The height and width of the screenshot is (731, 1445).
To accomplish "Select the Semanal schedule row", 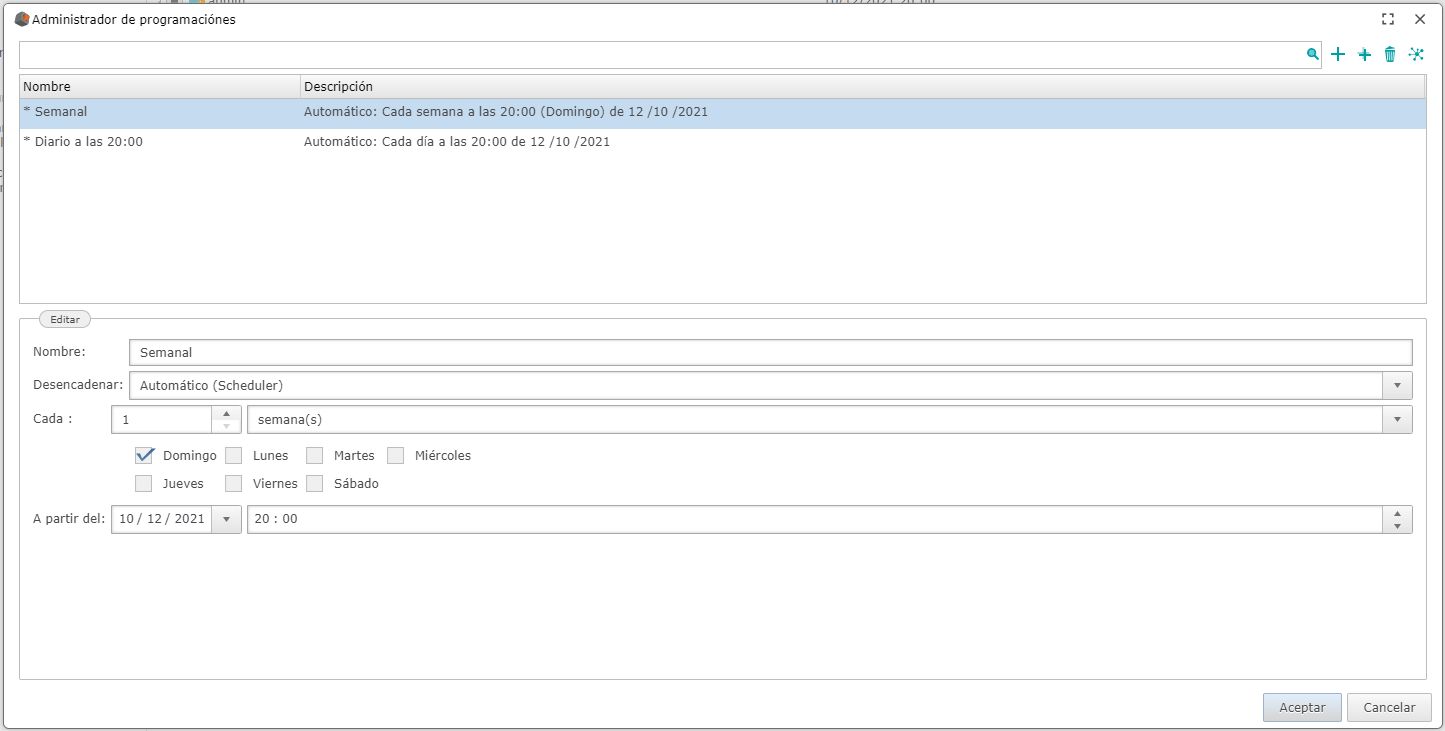I will click(x=723, y=112).
